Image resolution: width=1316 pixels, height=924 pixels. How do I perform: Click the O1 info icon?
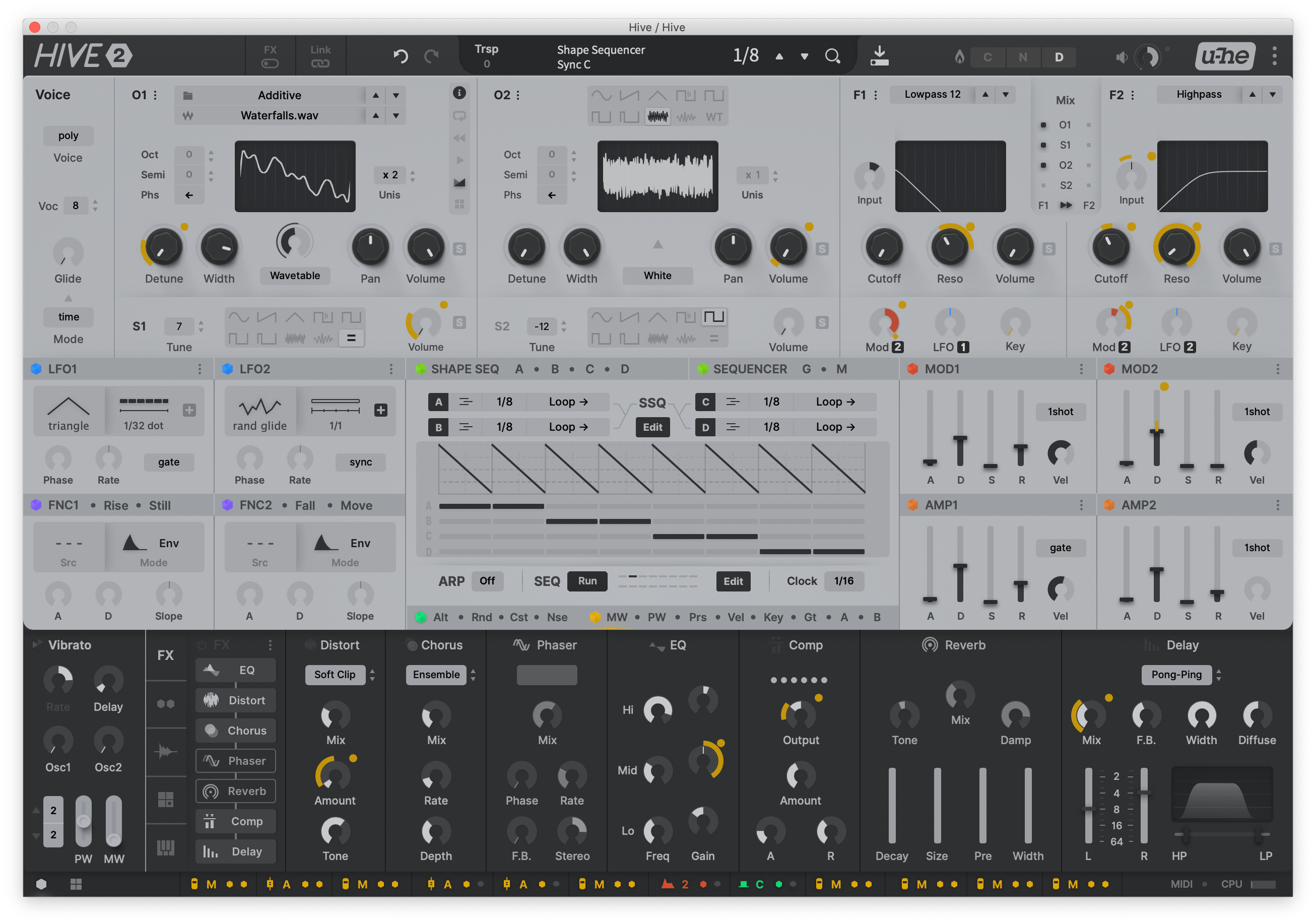[459, 93]
